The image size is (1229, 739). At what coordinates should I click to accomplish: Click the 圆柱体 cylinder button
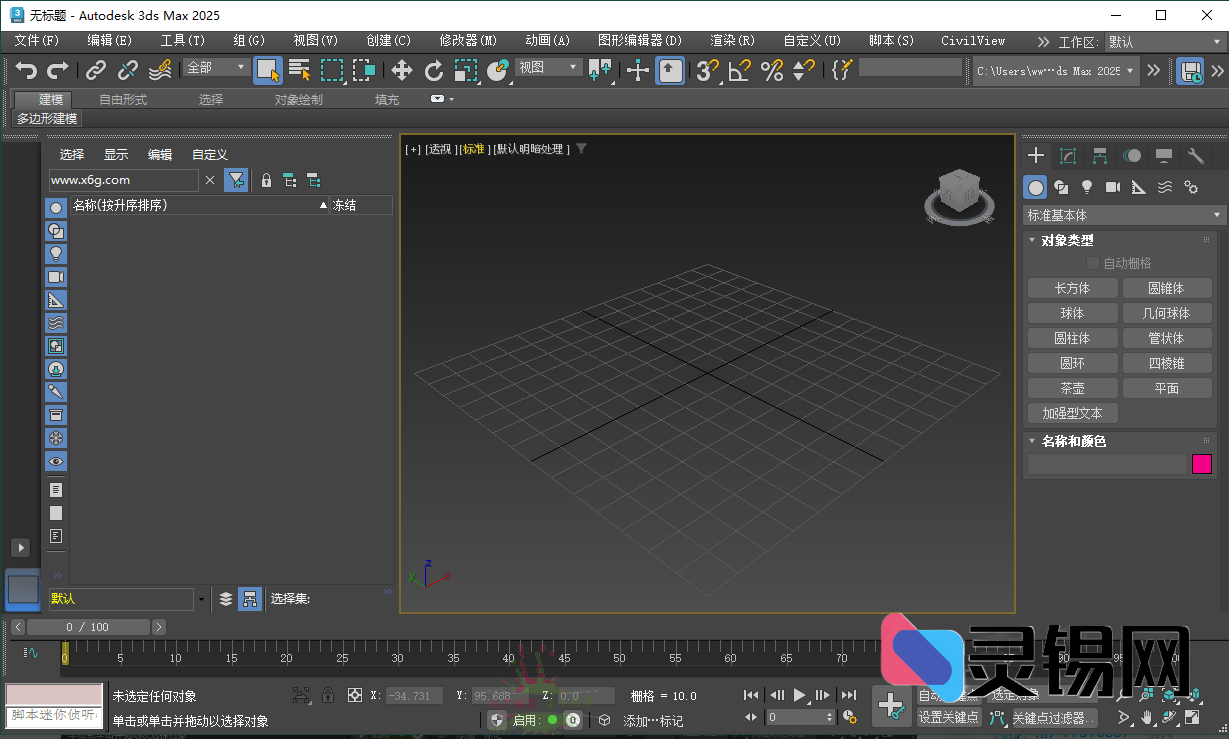tap(1072, 338)
